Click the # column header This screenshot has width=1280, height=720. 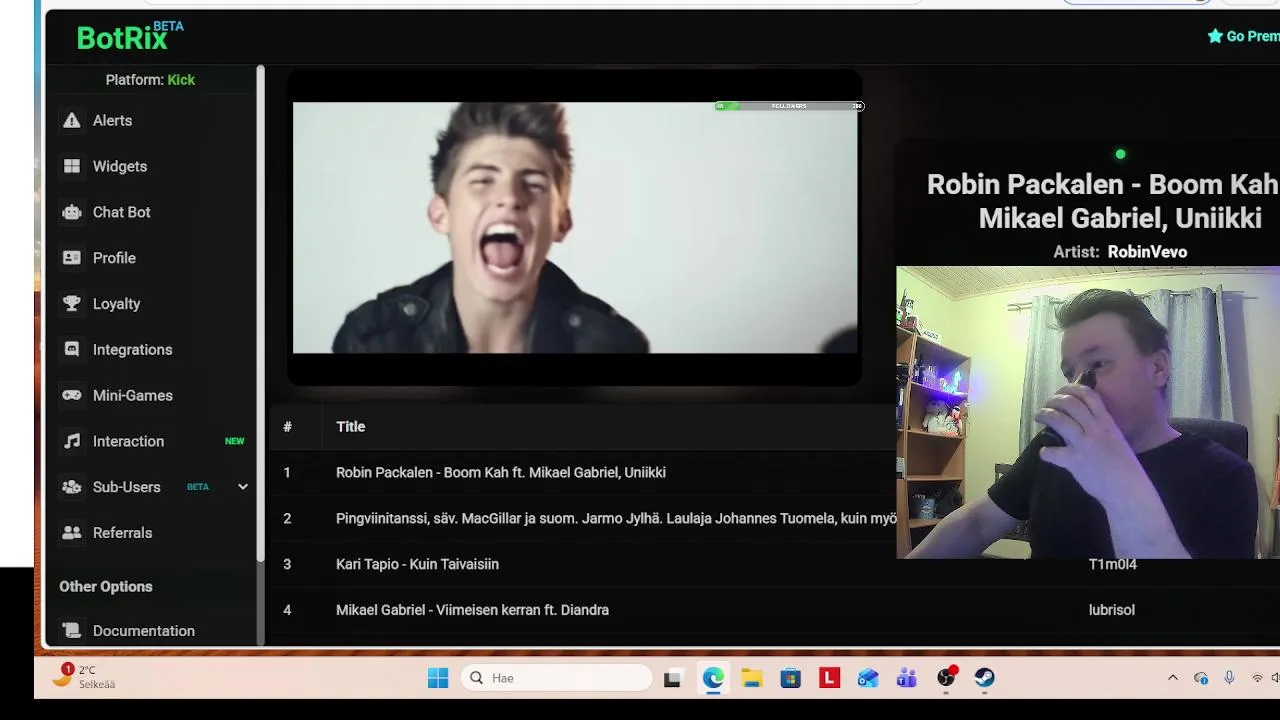click(x=287, y=427)
